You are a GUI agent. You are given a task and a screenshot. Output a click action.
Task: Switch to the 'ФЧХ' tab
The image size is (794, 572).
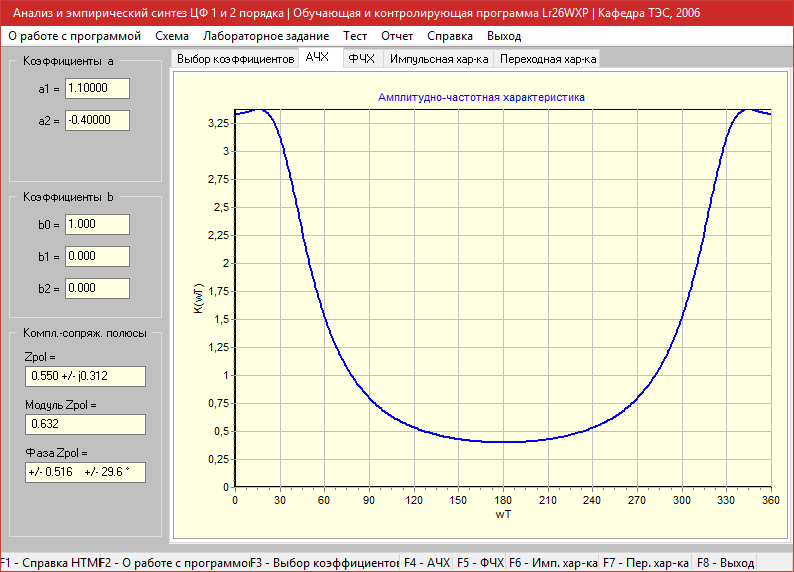pyautogui.click(x=362, y=59)
